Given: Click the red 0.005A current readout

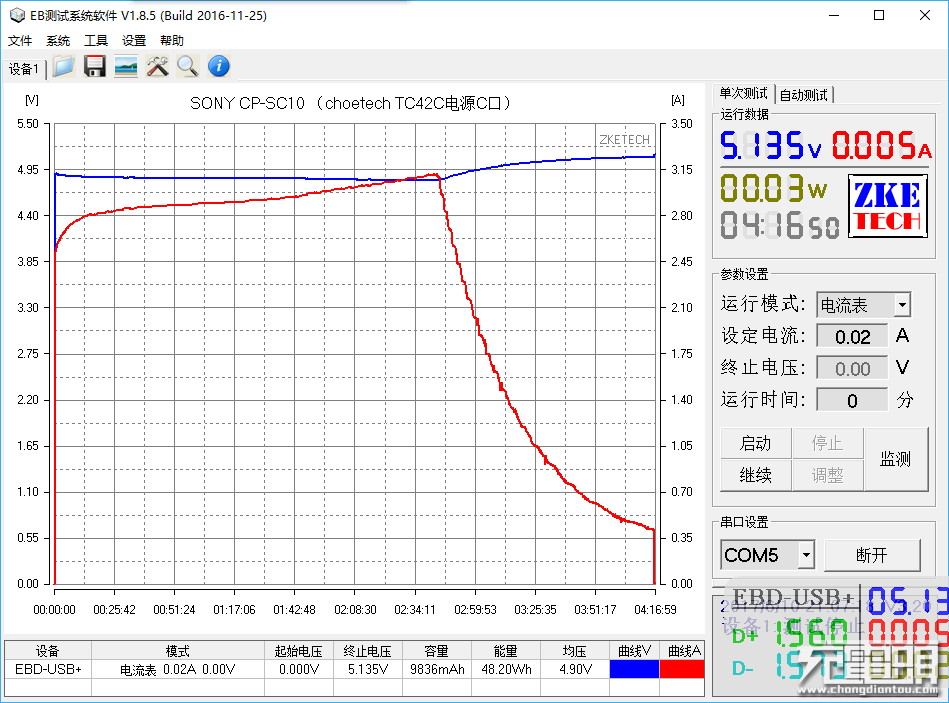Looking at the screenshot, I should (x=881, y=145).
